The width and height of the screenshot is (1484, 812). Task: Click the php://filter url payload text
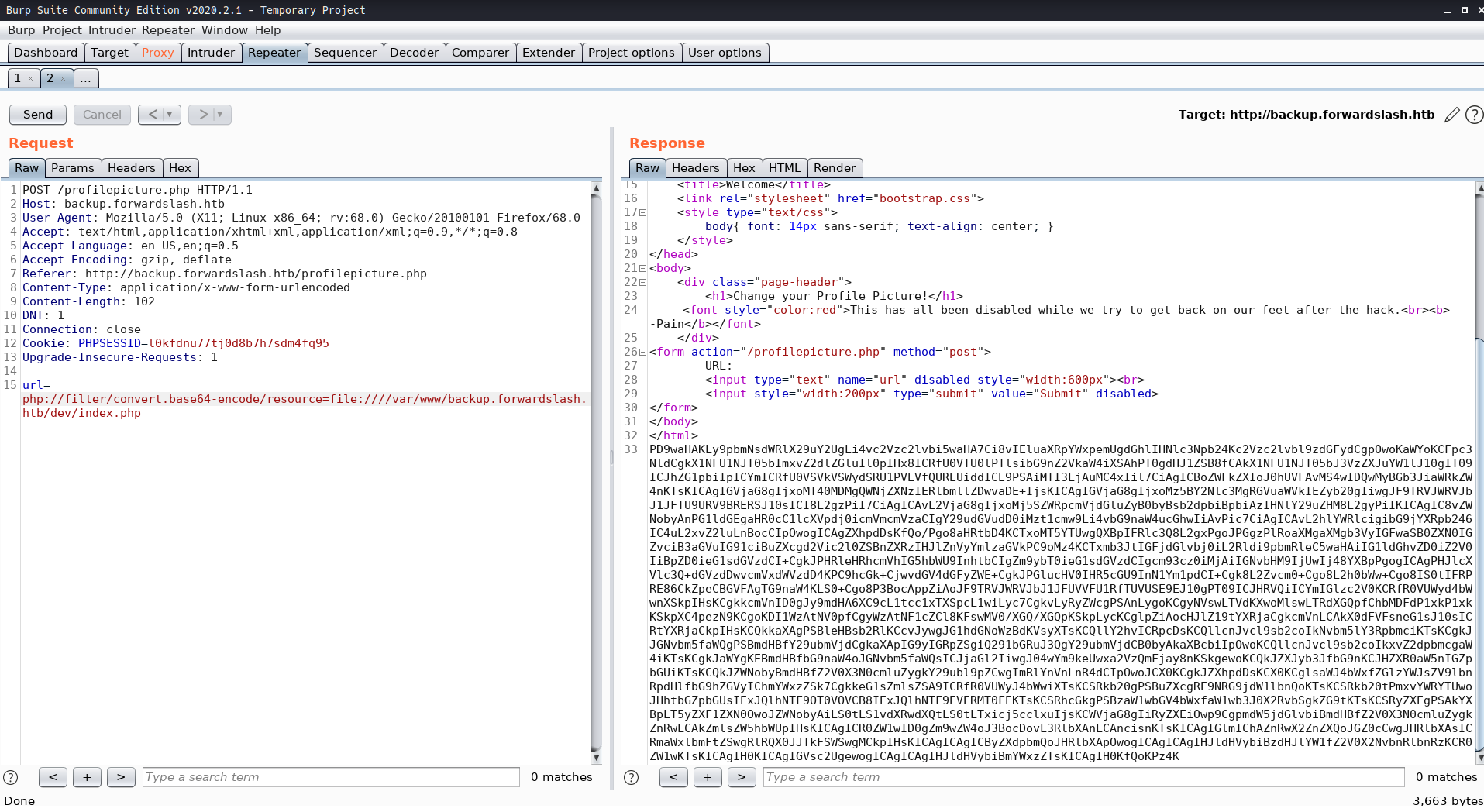click(304, 406)
